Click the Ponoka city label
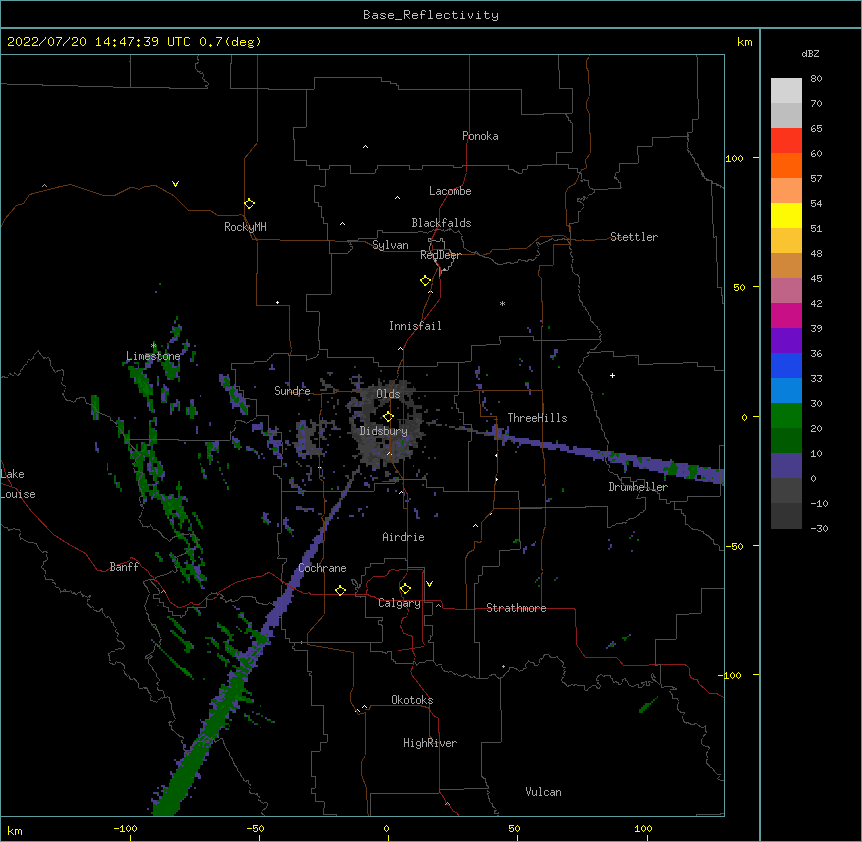862x842 pixels. 480,136
